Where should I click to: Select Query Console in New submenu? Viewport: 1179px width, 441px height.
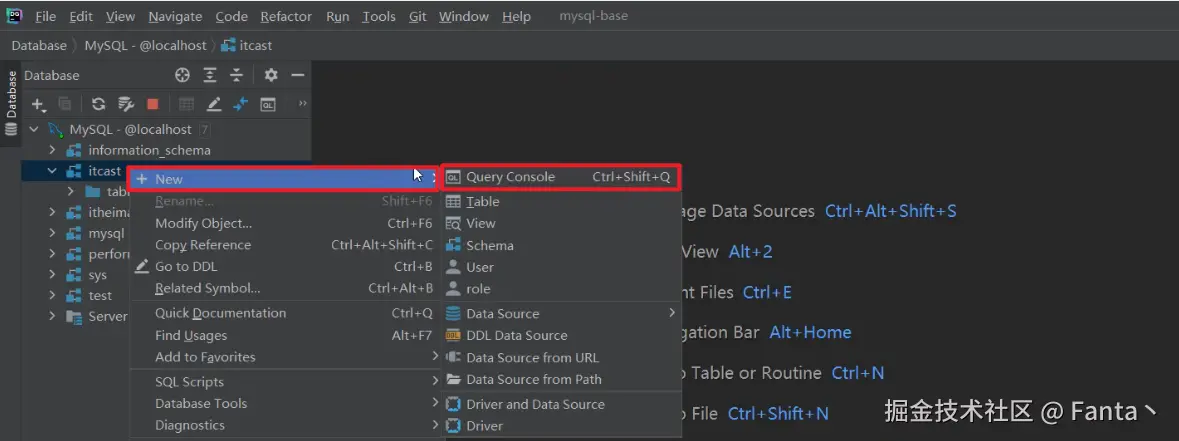tap(562, 177)
